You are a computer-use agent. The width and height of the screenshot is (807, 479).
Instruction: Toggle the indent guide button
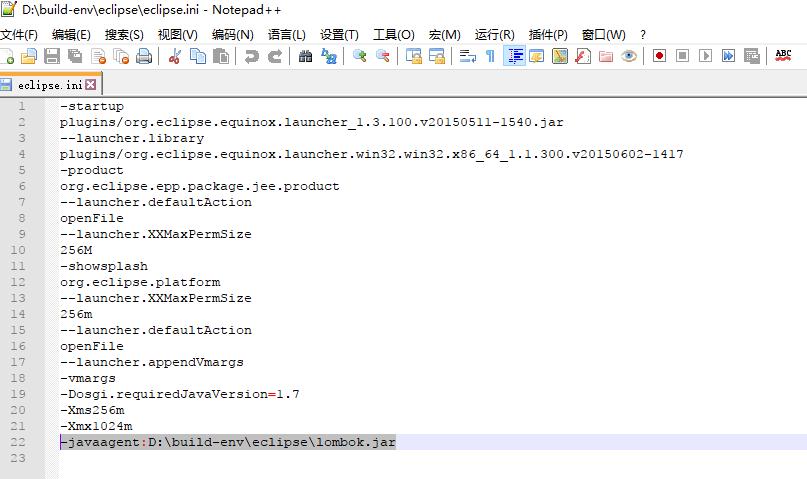pyautogui.click(x=514, y=56)
